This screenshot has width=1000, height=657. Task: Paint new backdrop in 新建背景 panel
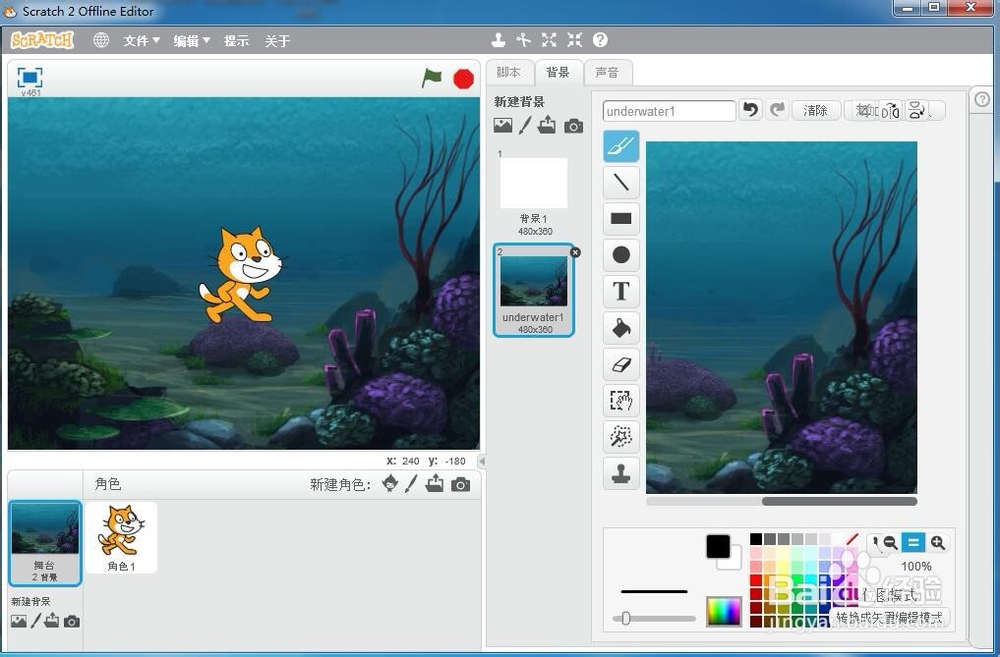tap(525, 125)
